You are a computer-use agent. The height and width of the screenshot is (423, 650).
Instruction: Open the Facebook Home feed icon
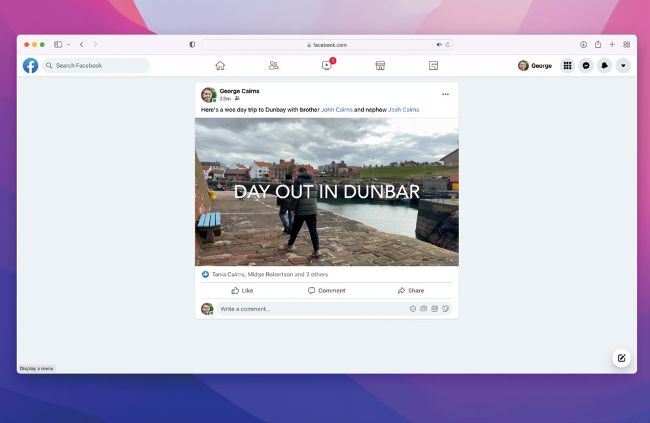(220, 65)
